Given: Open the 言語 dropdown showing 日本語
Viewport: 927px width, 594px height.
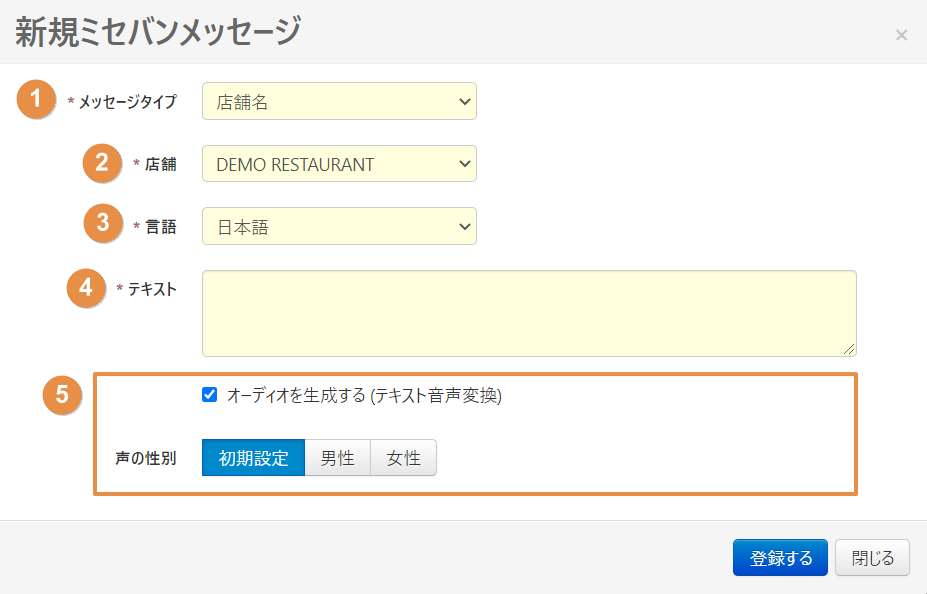Looking at the screenshot, I should click(x=339, y=226).
